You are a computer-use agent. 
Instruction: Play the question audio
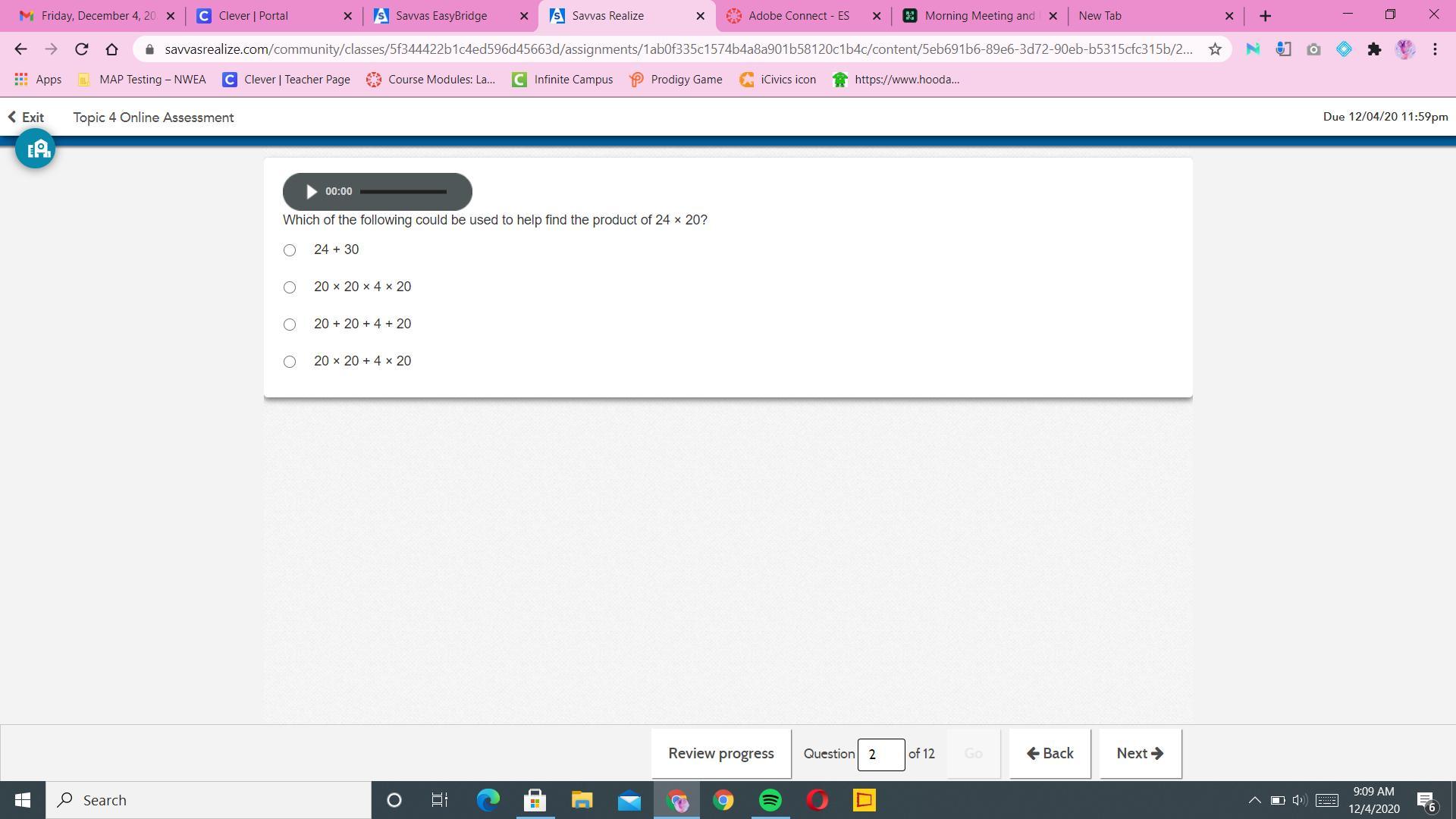[x=311, y=192]
